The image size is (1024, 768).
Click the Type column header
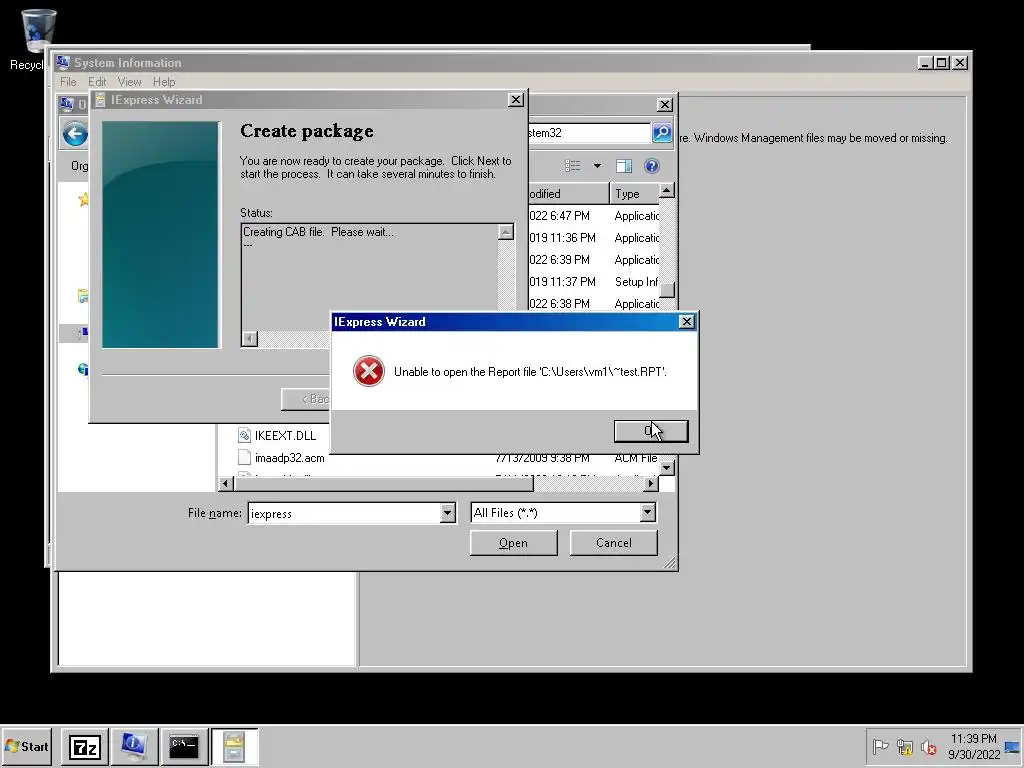pos(634,194)
